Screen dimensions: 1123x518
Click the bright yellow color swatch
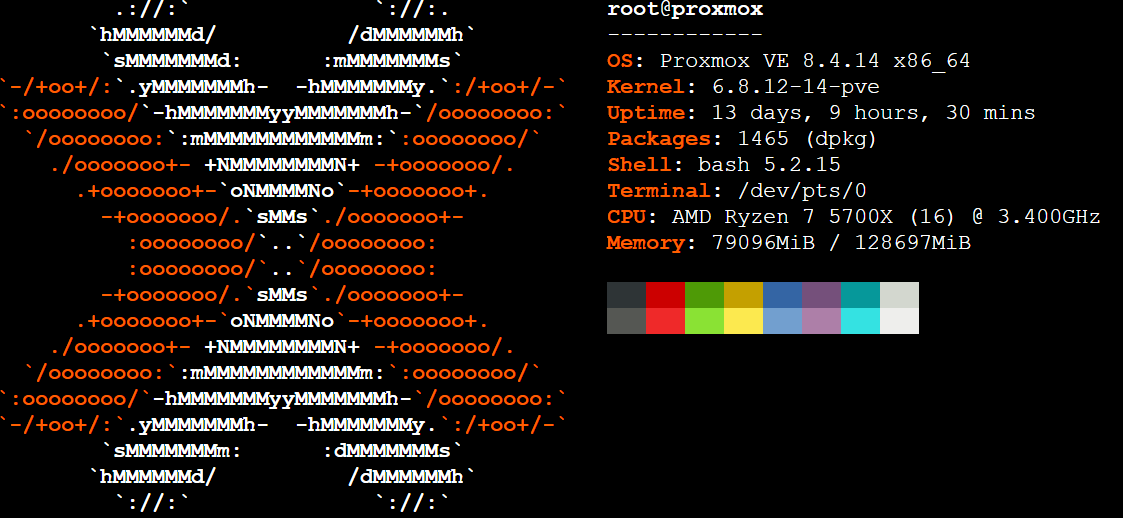point(743,320)
